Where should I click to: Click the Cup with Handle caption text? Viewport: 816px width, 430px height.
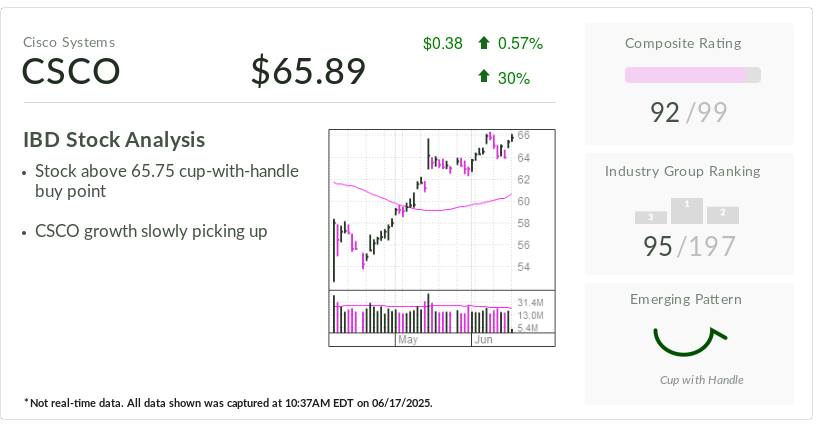(701, 380)
